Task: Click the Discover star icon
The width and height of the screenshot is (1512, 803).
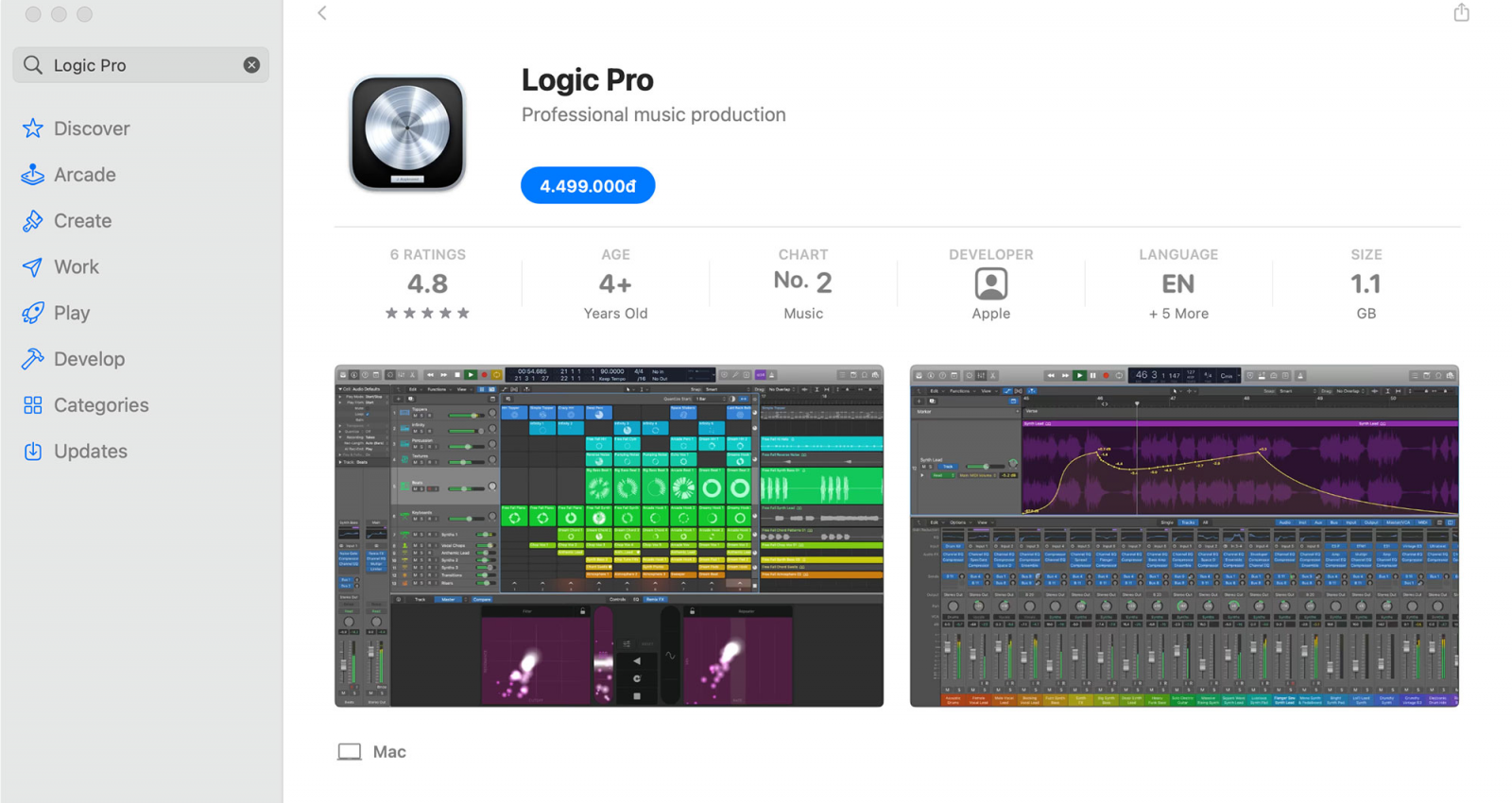Action: 33,128
